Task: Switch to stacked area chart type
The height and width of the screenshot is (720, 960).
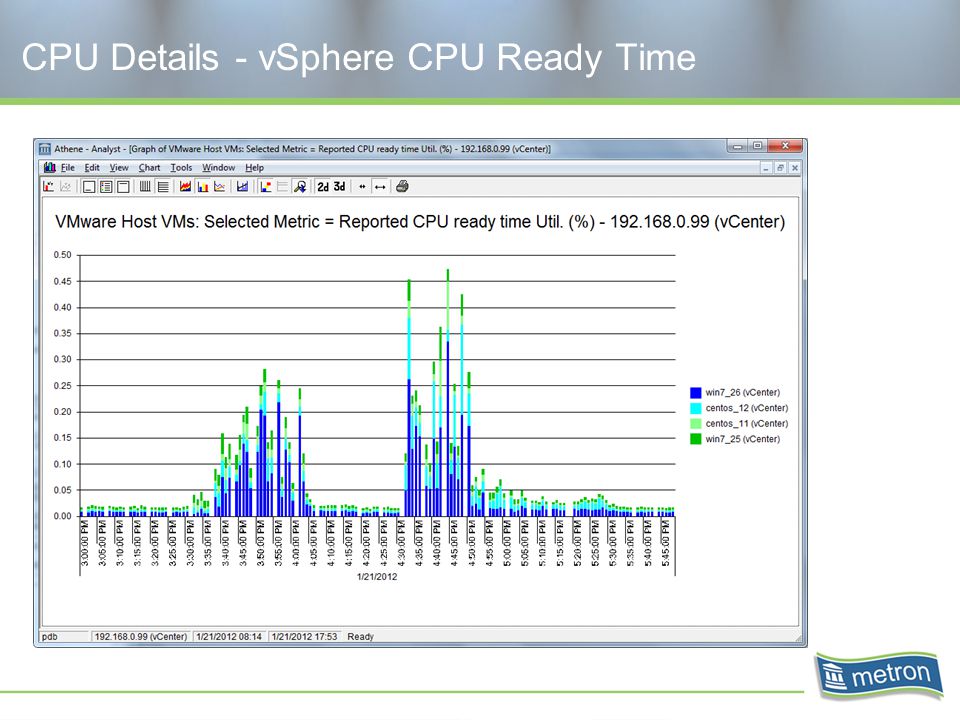Action: point(185,187)
